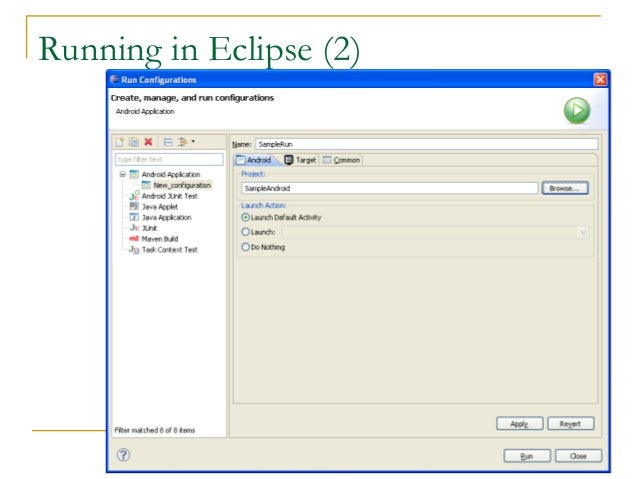Viewport: 638px width, 479px height.
Task: Click the help question mark icon
Action: (123, 455)
